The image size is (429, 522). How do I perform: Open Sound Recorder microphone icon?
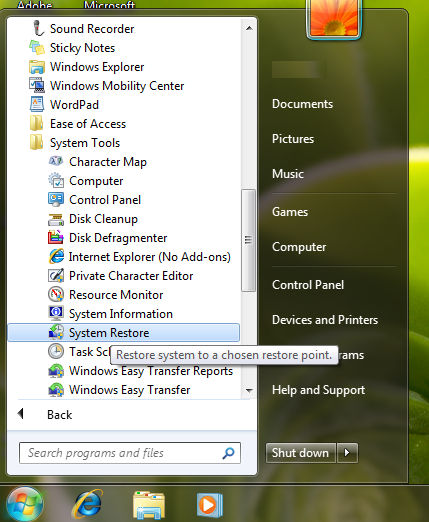tap(38, 28)
